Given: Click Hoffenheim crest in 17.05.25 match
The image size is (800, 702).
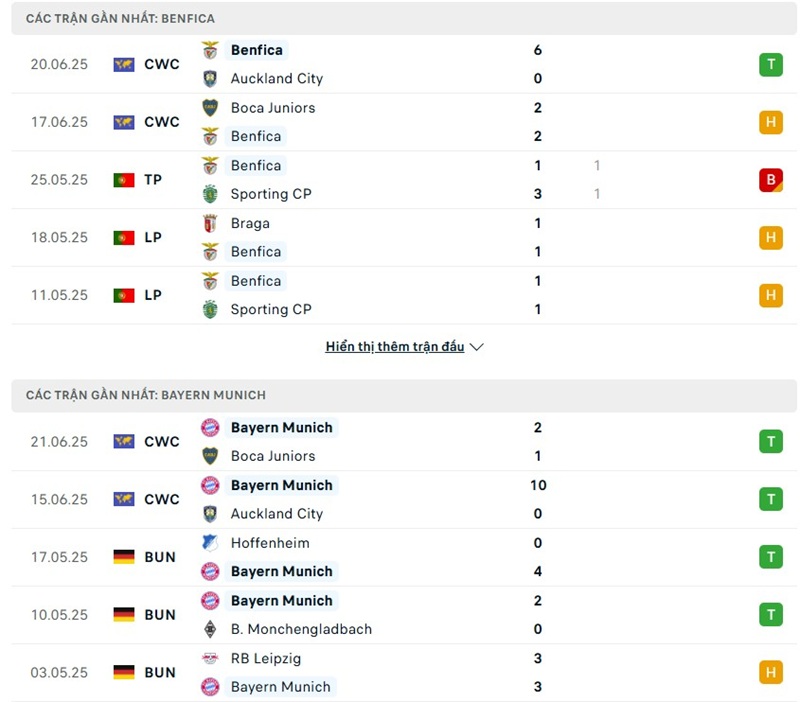Looking at the screenshot, I should pyautogui.click(x=210, y=543).
